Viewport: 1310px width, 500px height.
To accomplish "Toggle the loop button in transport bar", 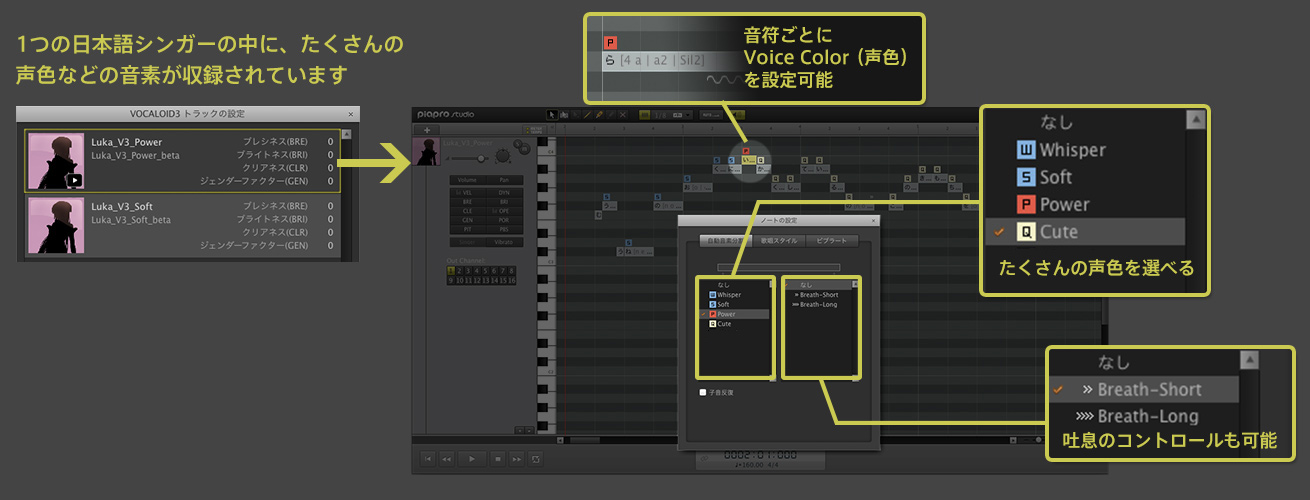I will pos(536,459).
